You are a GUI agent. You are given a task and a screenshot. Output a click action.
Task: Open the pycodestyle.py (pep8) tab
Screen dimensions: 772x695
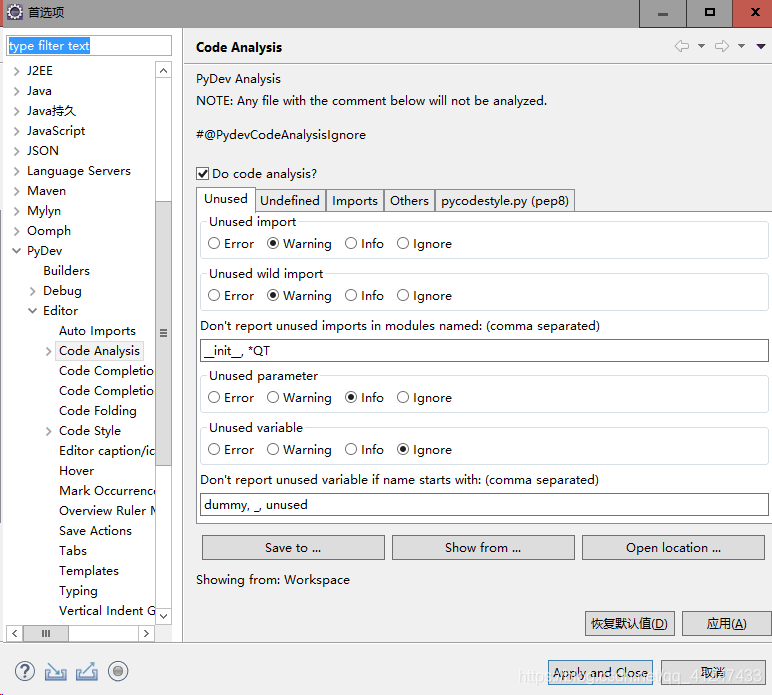505,201
